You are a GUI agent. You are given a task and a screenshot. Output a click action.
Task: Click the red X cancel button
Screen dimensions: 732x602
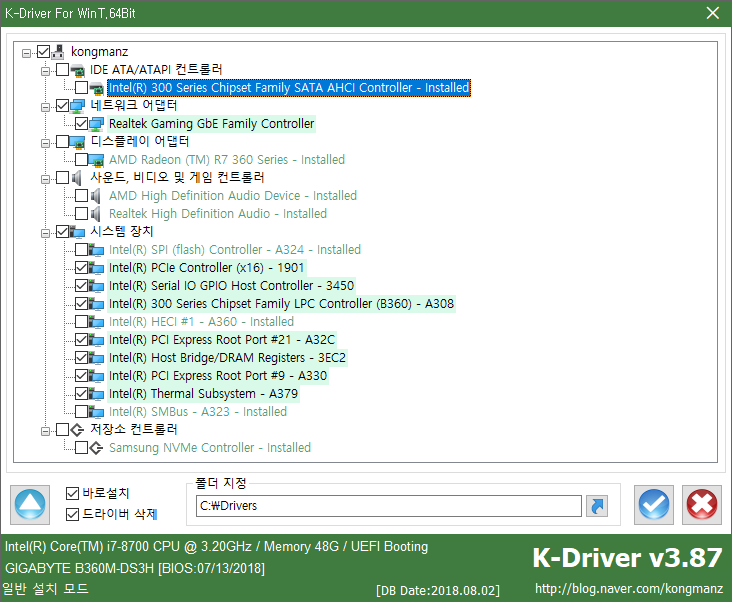click(x=702, y=504)
